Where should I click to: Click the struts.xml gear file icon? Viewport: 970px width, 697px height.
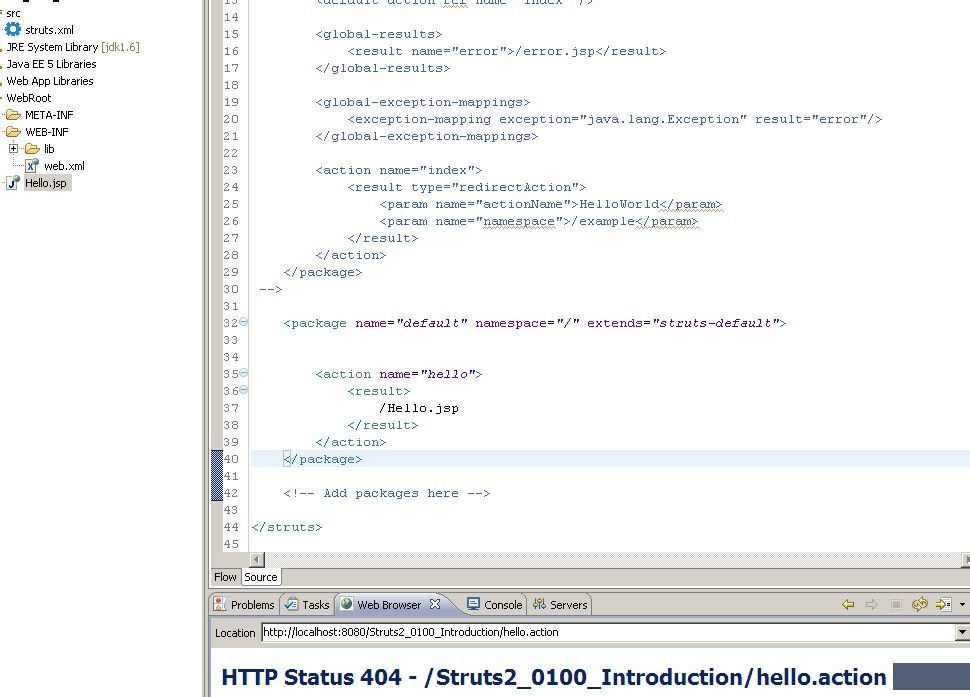point(12,29)
